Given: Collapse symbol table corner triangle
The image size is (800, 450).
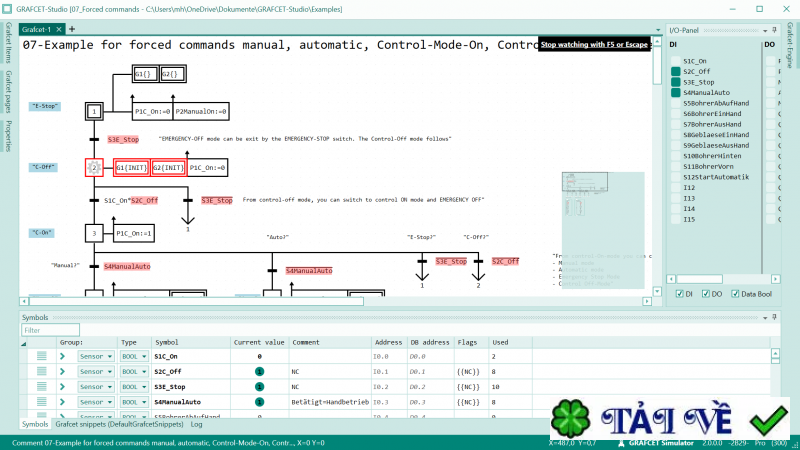Looking at the screenshot, I should [x=23, y=344].
